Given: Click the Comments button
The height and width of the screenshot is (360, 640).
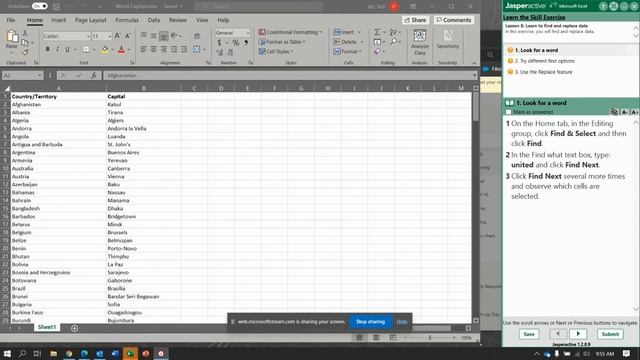Looking at the screenshot, I should (453, 20).
